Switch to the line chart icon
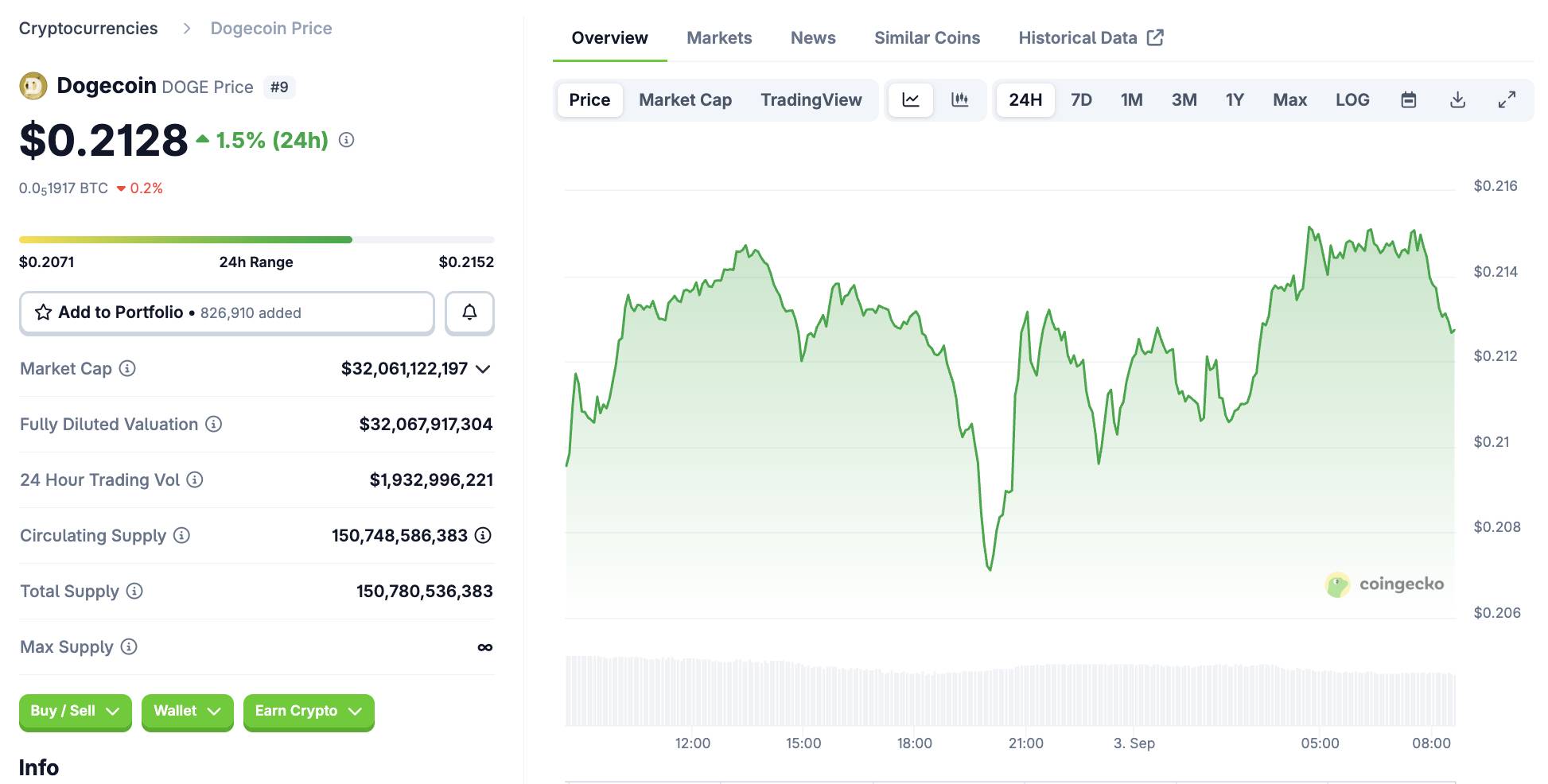This screenshot has width=1548, height=784. 911,99
